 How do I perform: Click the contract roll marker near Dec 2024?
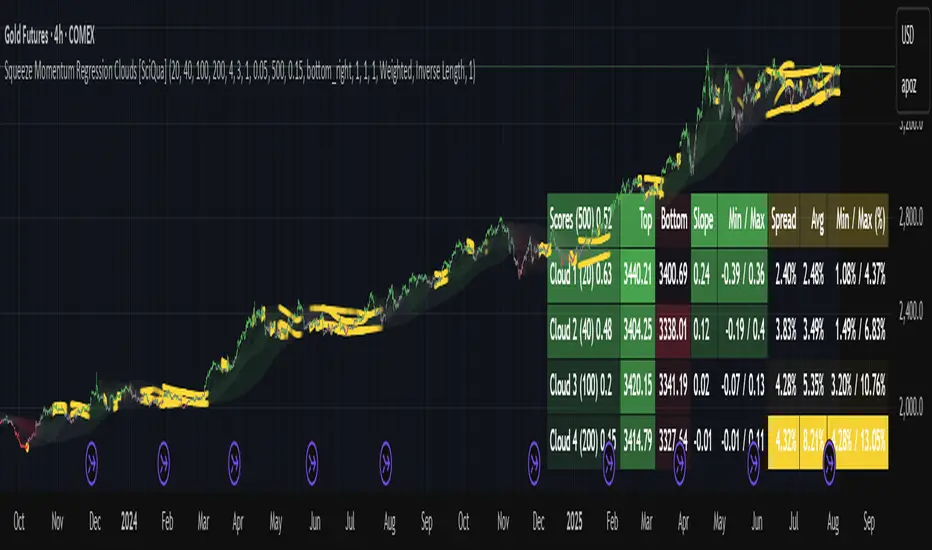point(534,463)
